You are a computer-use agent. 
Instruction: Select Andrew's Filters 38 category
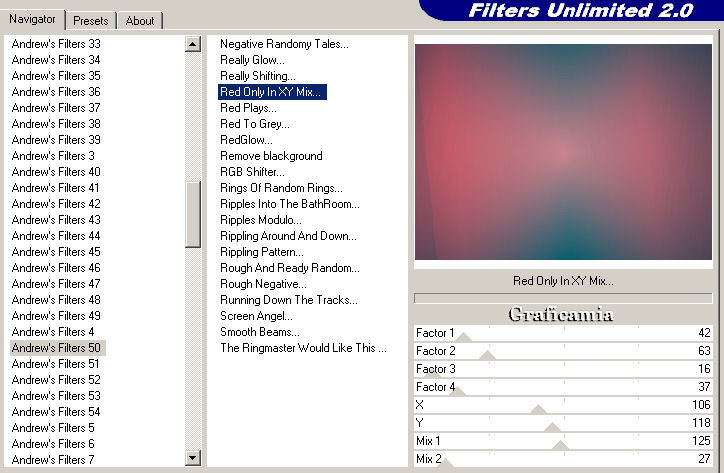click(x=56, y=124)
